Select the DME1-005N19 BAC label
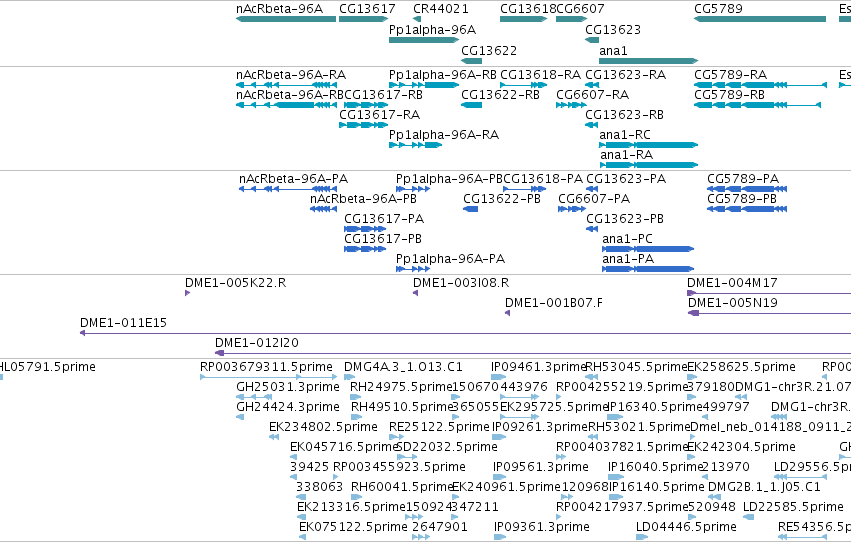Image resolution: width=851 pixels, height=542 pixels. (732, 303)
